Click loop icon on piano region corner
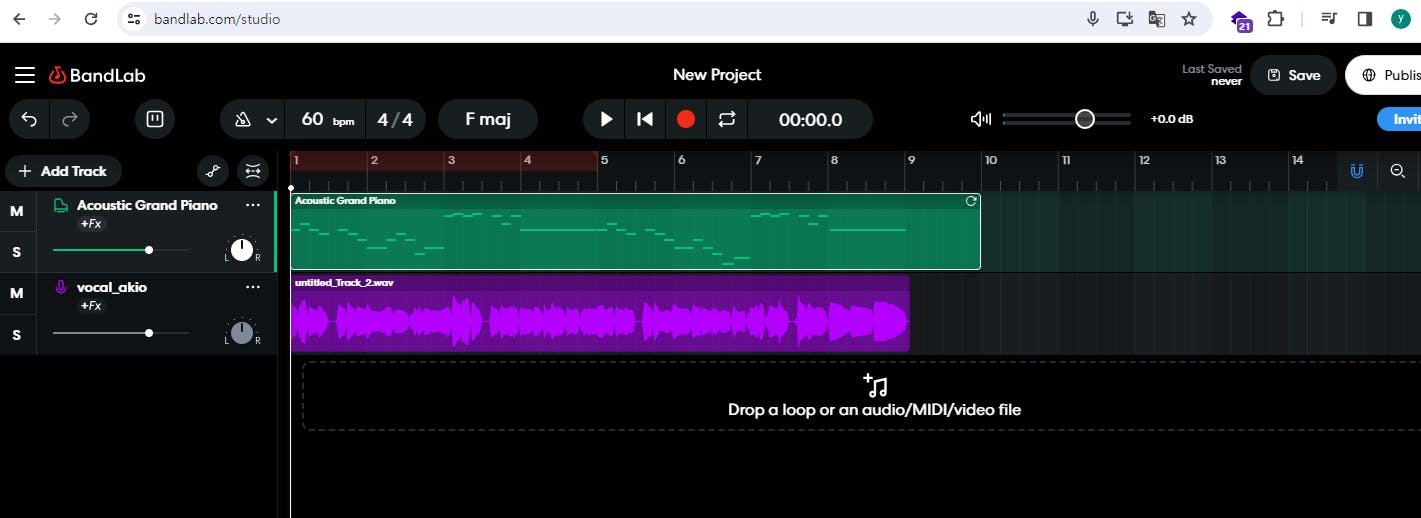 pyautogui.click(x=970, y=201)
